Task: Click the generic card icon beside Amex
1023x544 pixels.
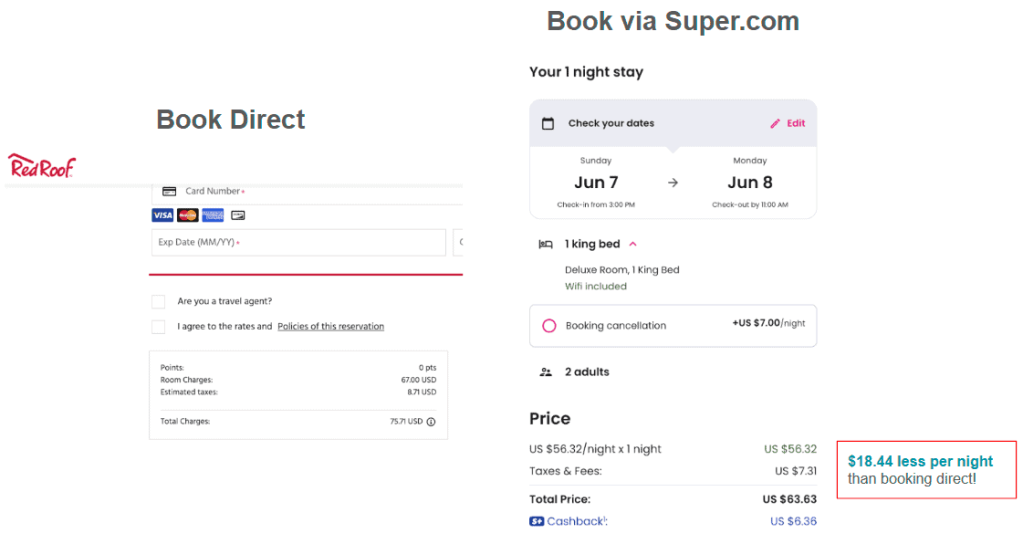Action: click(x=238, y=215)
